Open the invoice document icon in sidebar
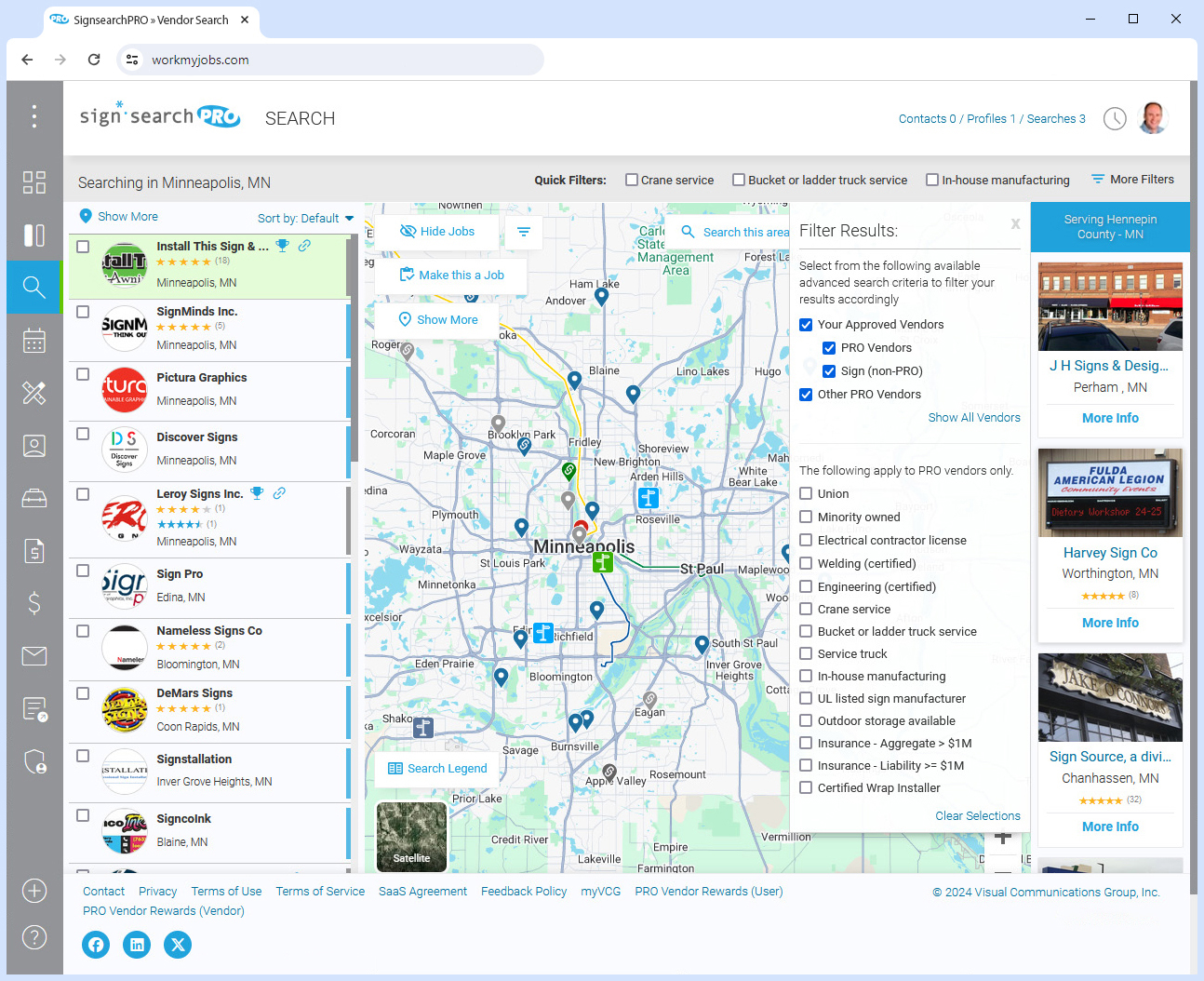This screenshot has height=981, width=1204. (34, 551)
